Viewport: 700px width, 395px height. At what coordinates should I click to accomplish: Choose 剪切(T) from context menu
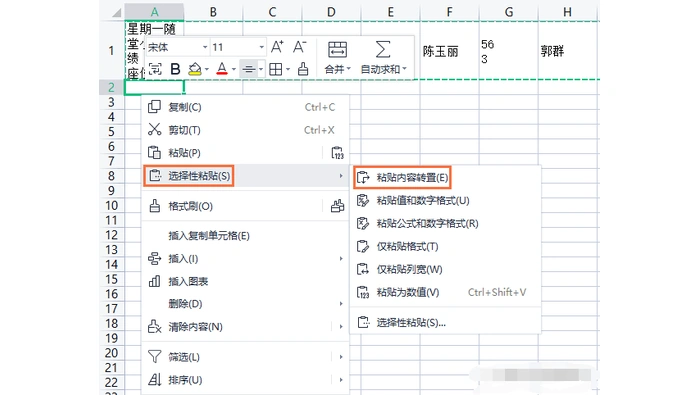[x=245, y=130]
